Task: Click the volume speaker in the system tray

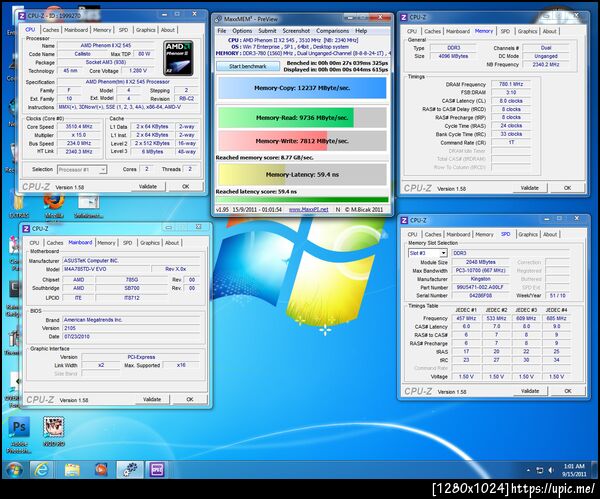Action: pos(551,470)
